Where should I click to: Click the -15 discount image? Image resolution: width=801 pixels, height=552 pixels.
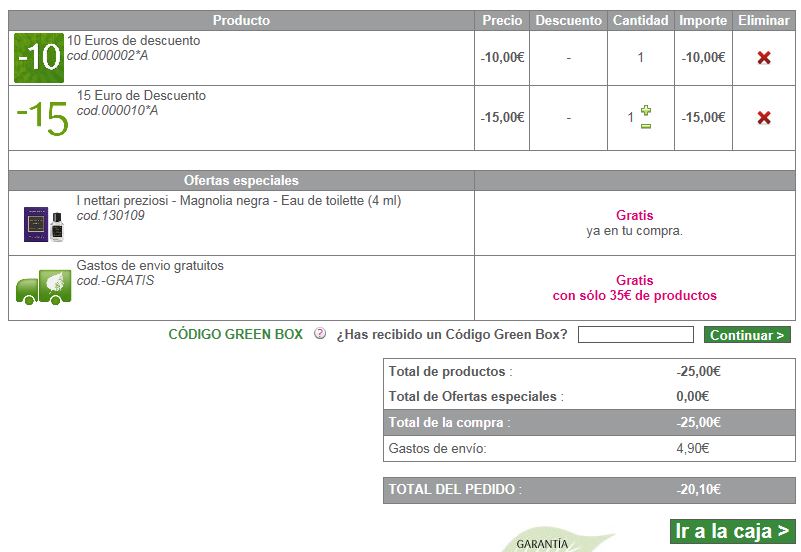click(42, 118)
